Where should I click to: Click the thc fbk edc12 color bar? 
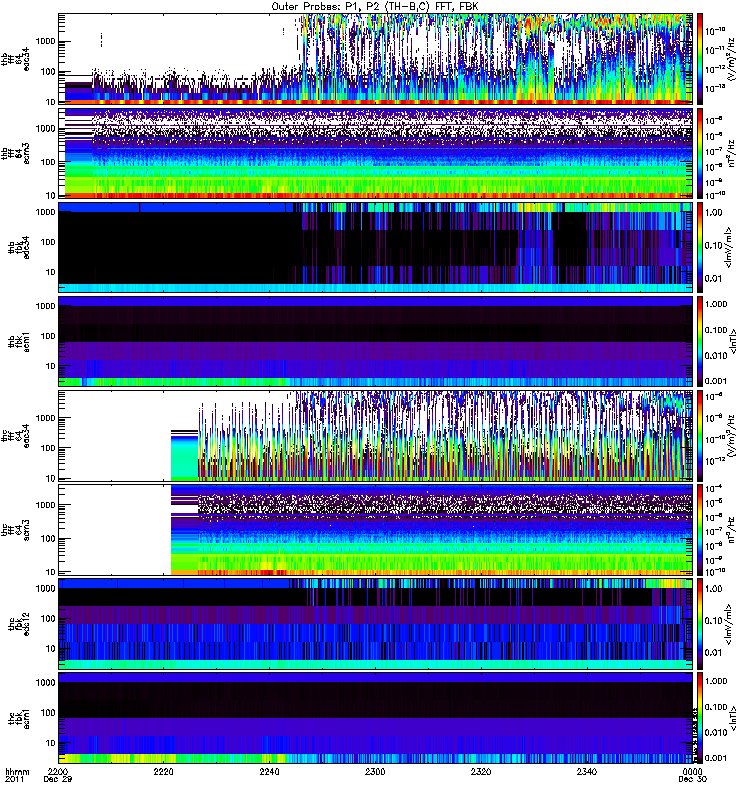coord(700,624)
